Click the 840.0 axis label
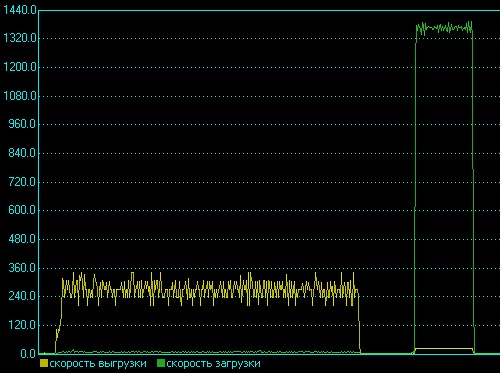Viewport: 500px width, 373px height. (22, 153)
